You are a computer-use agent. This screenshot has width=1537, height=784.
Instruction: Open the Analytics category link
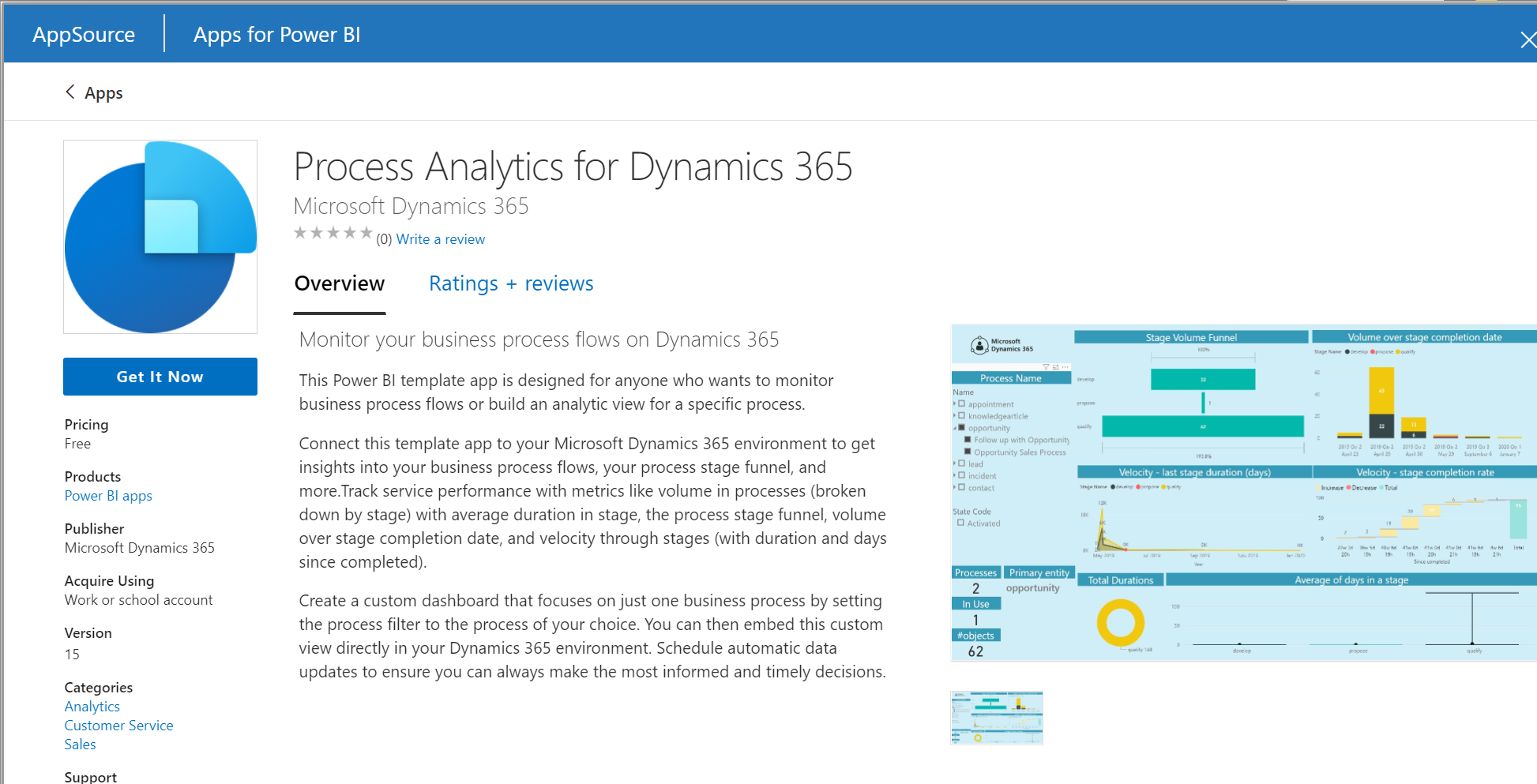[x=92, y=707]
